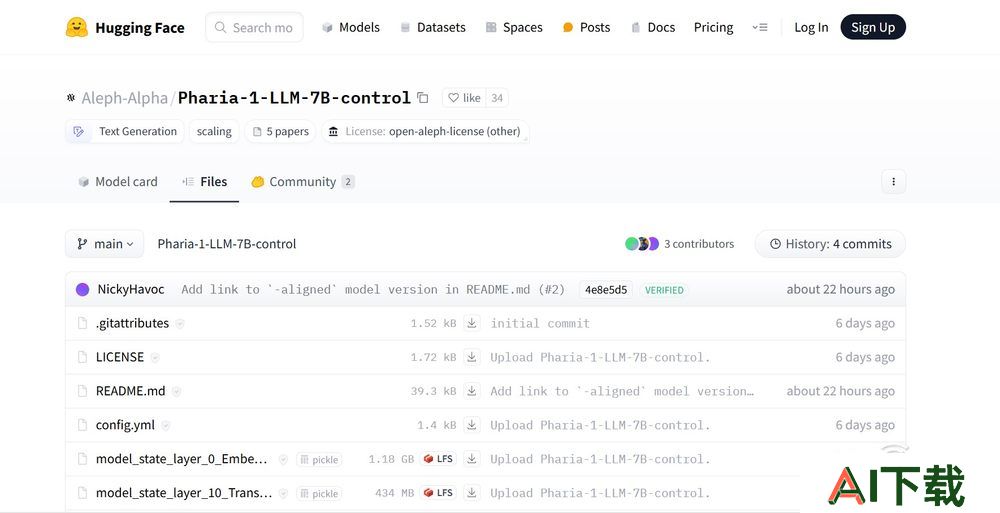Viewport: 1000px width, 513px height.
Task: Click the NickyHavoc purple avatar
Action: (x=82, y=290)
